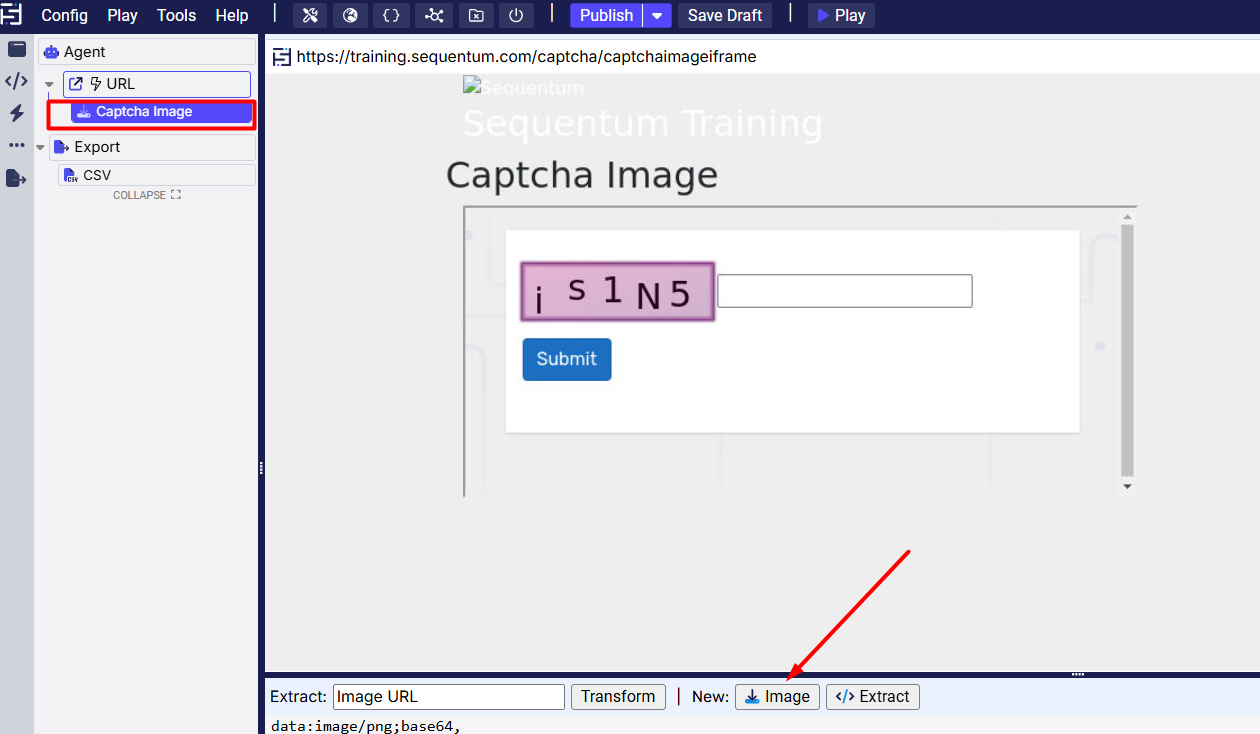Click the captcha answer text field
Viewport: 1260px width, 734px height.
tap(845, 291)
